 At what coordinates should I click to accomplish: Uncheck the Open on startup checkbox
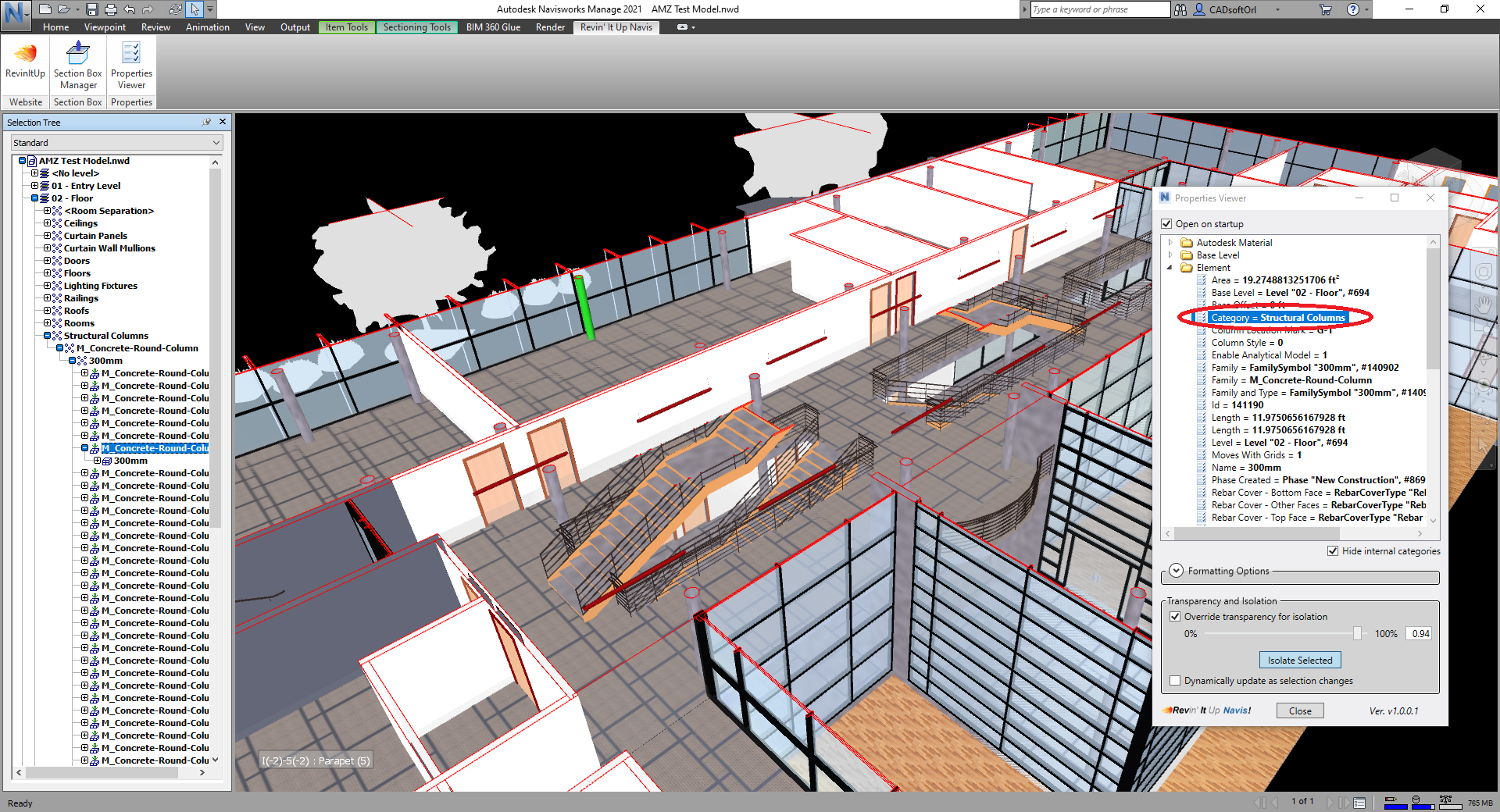click(x=1166, y=224)
